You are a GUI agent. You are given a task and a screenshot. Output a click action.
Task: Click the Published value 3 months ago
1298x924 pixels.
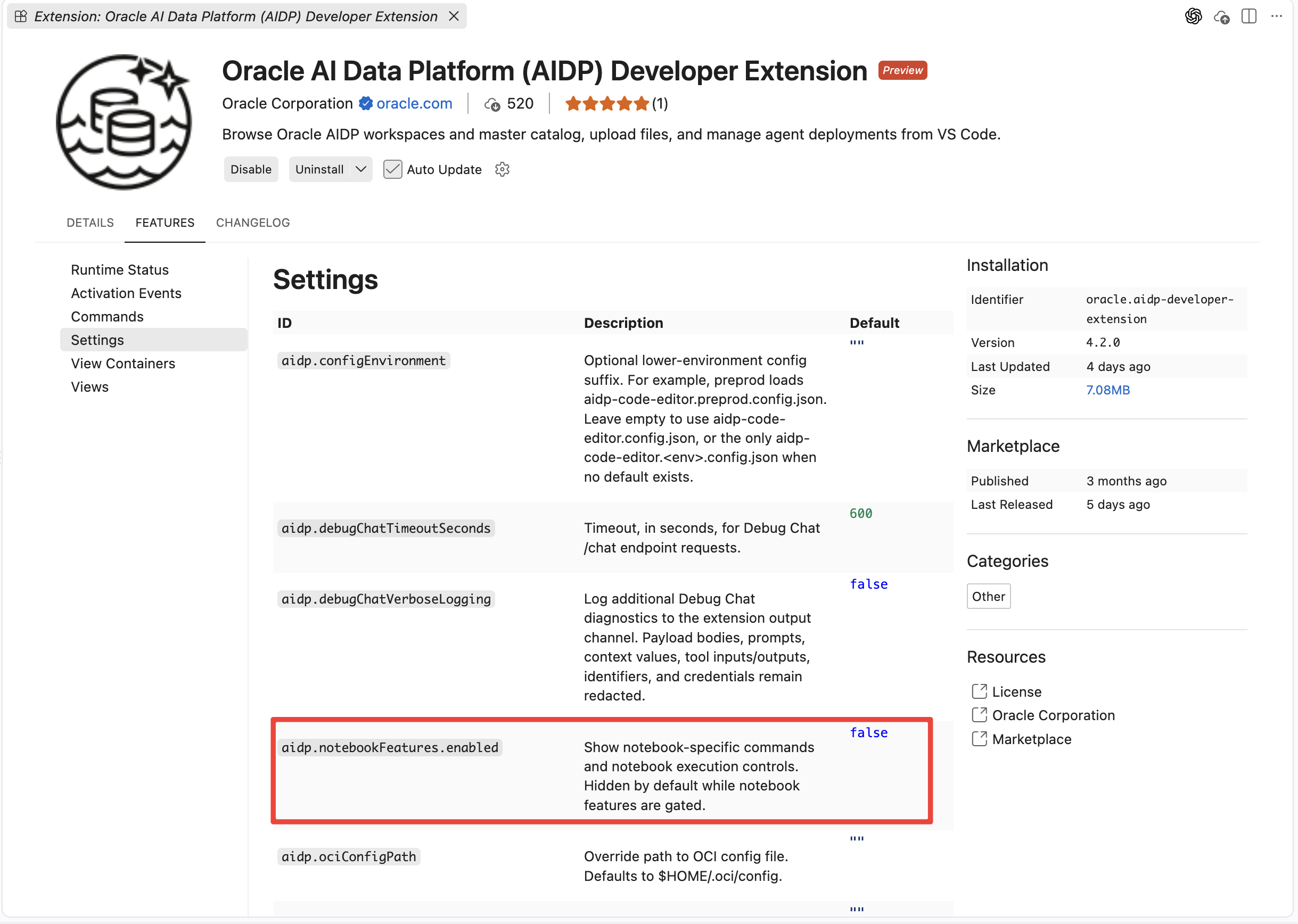(x=1126, y=481)
